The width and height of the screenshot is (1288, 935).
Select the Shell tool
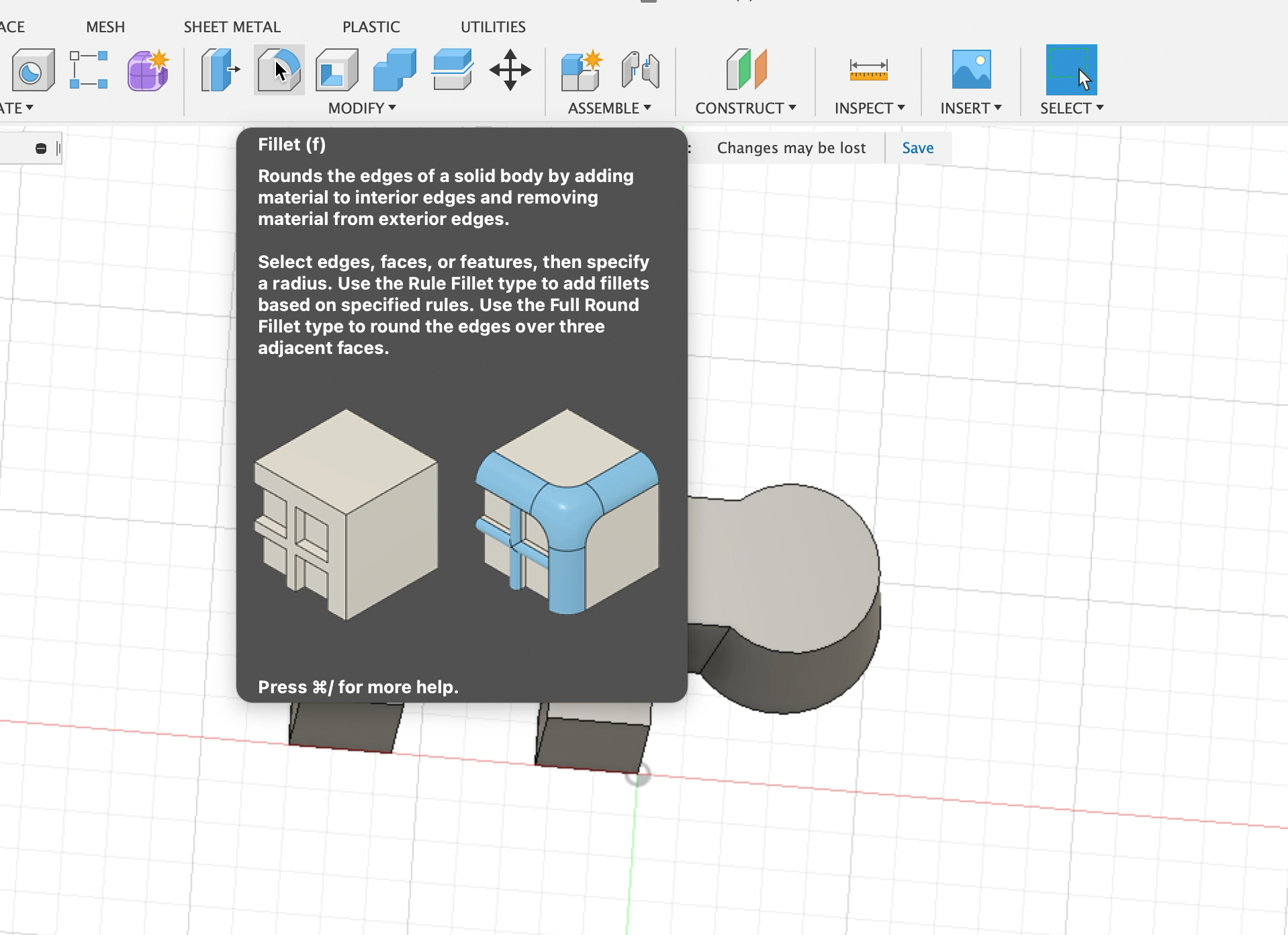pyautogui.click(x=337, y=70)
